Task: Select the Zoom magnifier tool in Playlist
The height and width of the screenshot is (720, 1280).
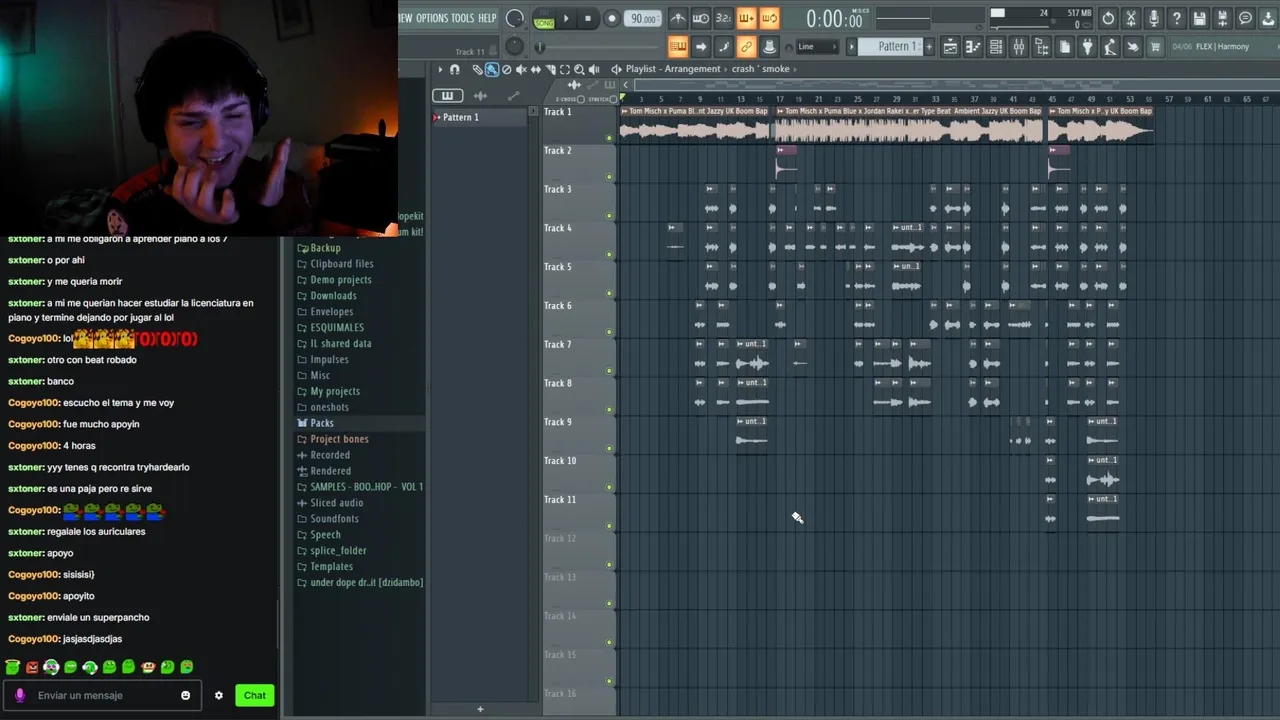Action: click(579, 69)
